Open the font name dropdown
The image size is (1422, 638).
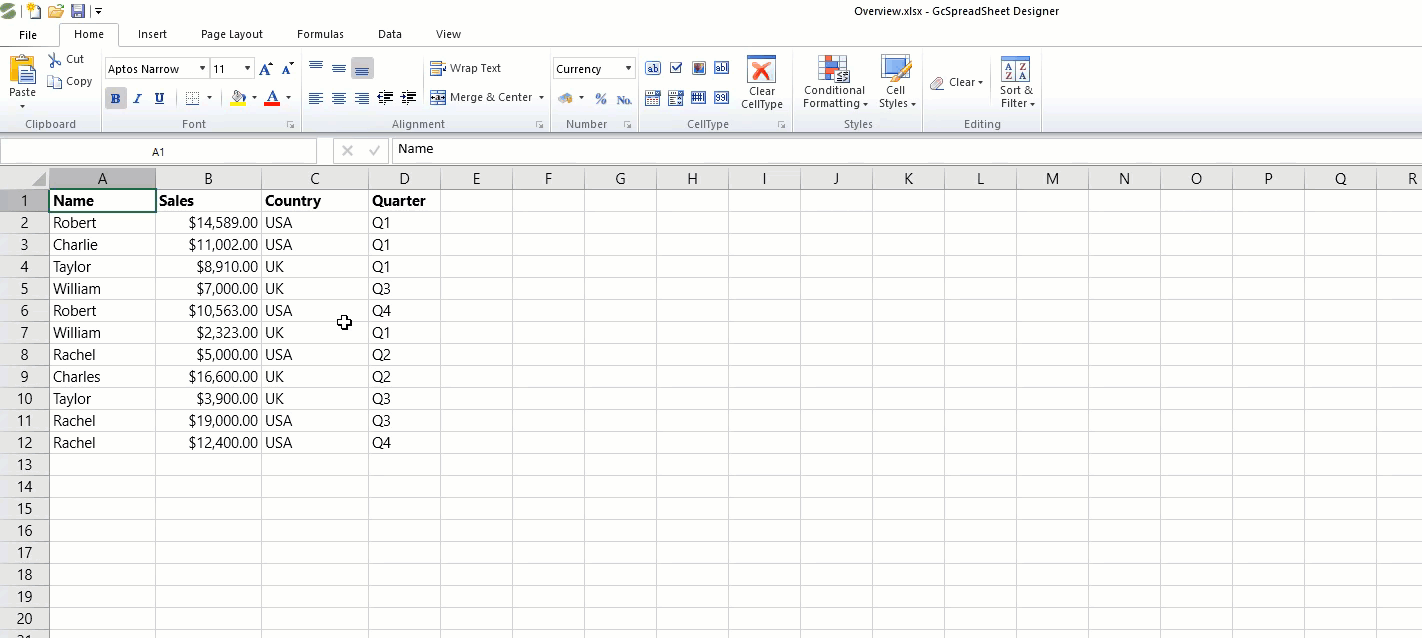click(201, 69)
